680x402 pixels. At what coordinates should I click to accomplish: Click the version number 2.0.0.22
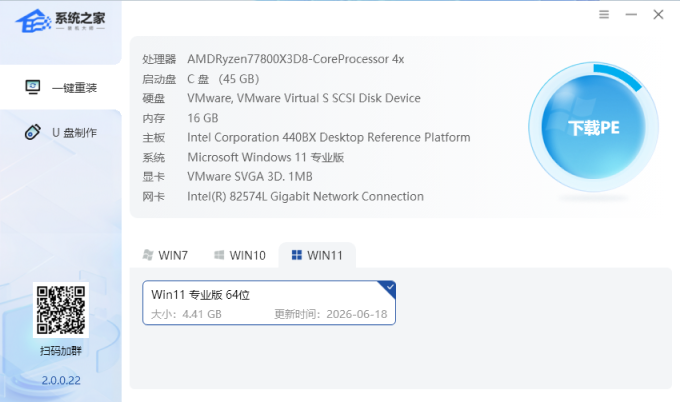click(61, 380)
